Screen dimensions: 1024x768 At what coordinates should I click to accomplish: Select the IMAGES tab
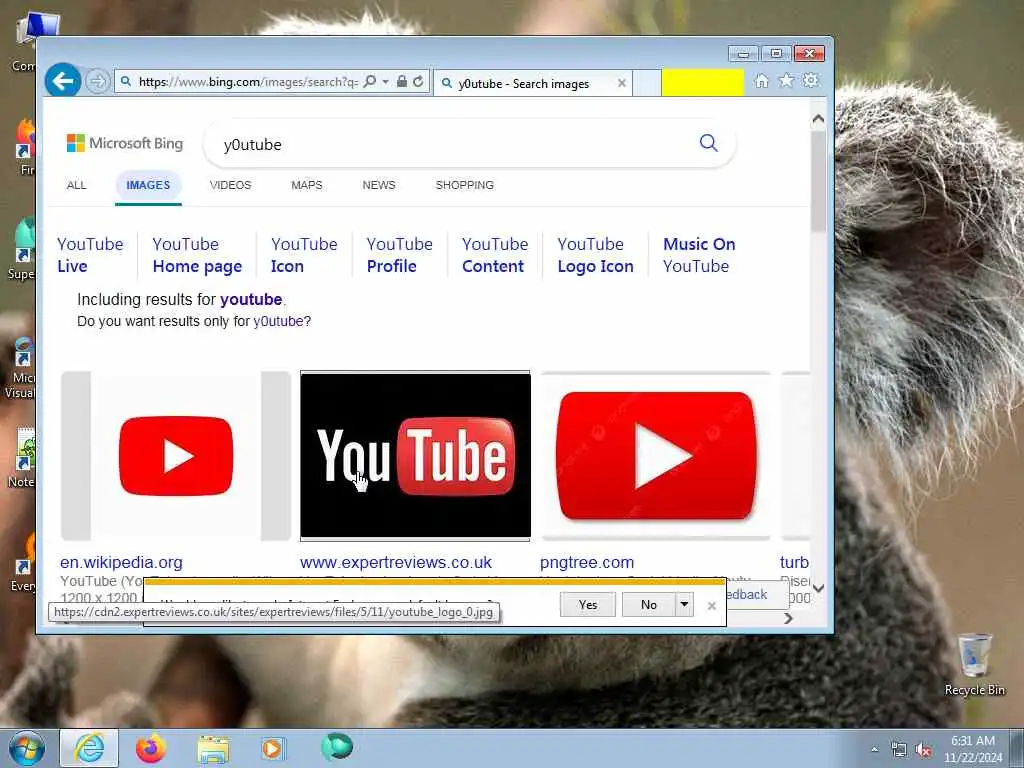click(x=148, y=185)
